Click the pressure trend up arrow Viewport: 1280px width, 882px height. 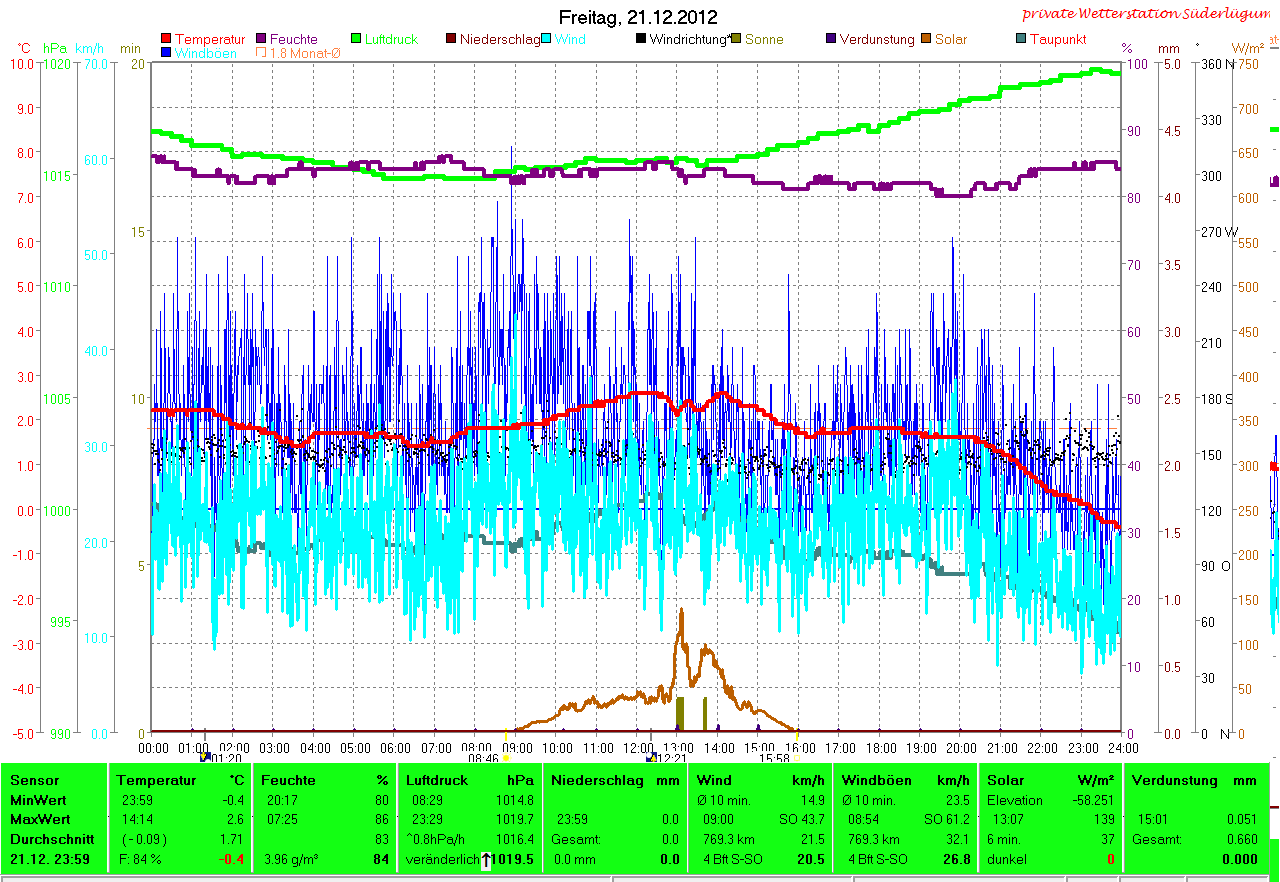(x=486, y=860)
